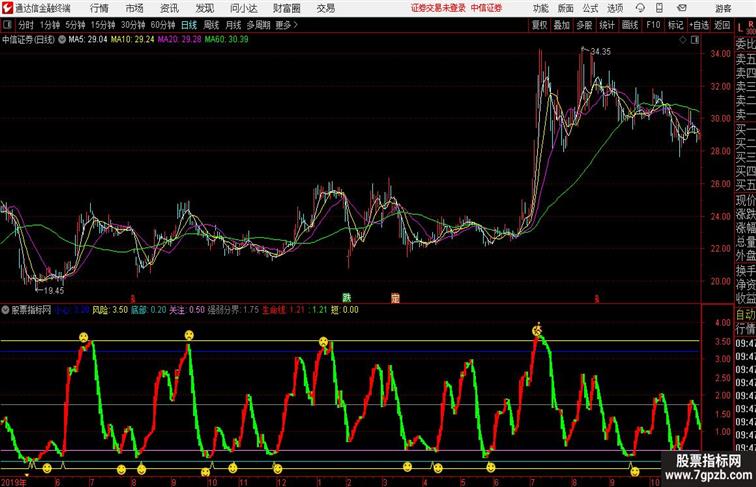
Task: Select the 周线 weekly chart tab
Action: coord(211,25)
